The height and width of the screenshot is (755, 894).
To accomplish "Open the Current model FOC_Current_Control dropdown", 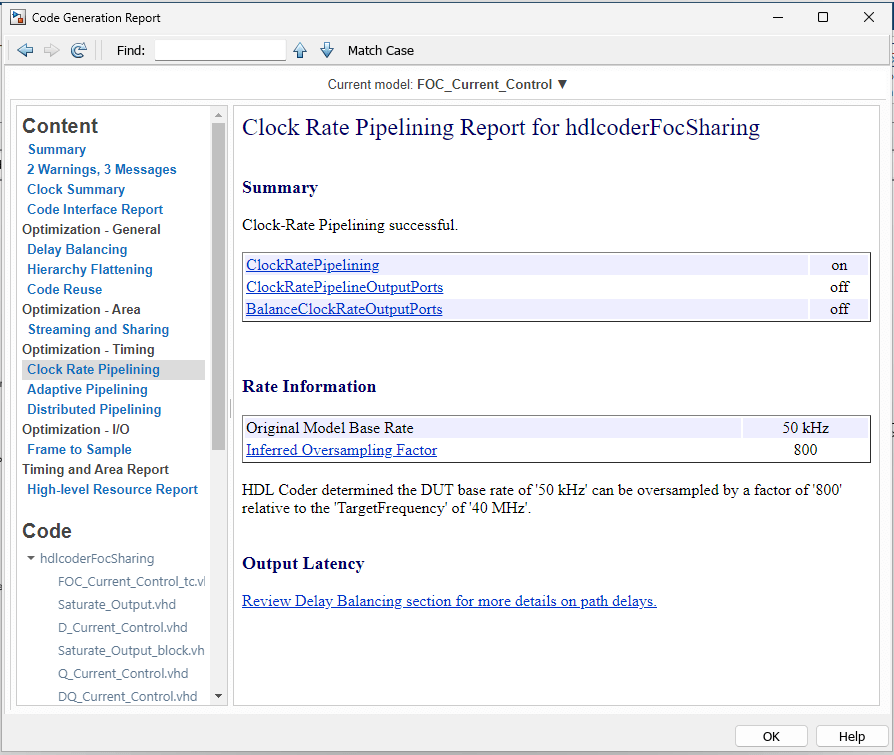I will tap(492, 85).
